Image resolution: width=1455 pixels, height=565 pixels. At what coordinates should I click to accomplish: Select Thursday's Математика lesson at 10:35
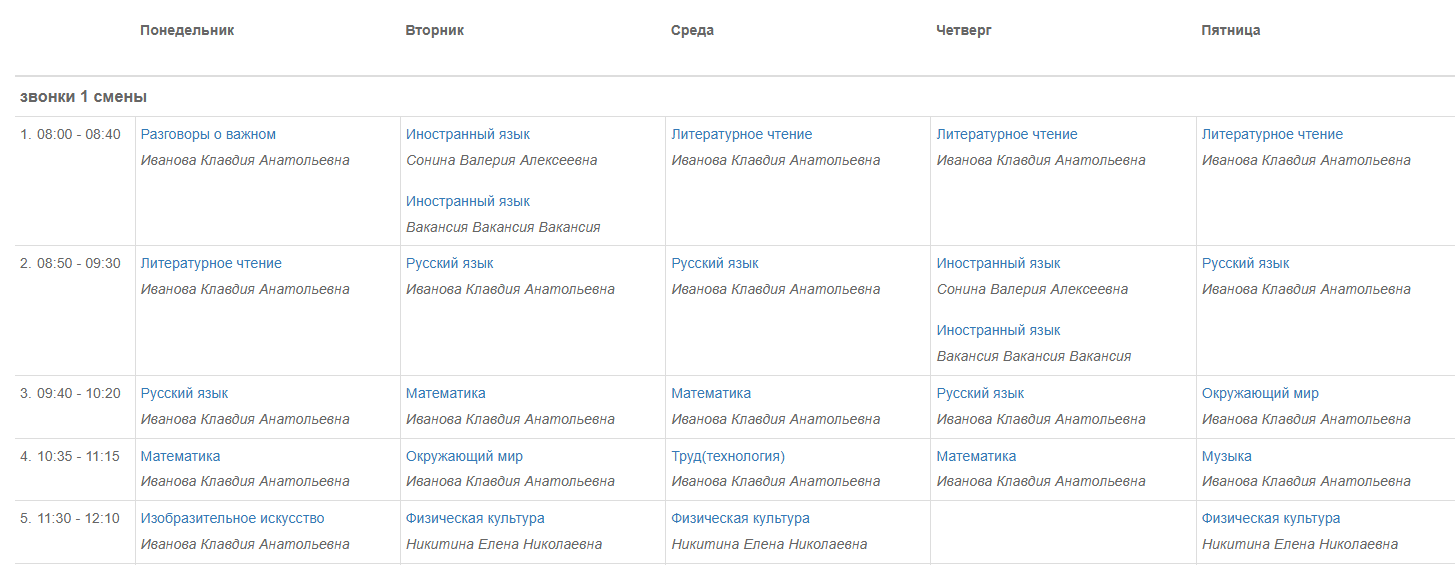pyautogui.click(x=976, y=456)
